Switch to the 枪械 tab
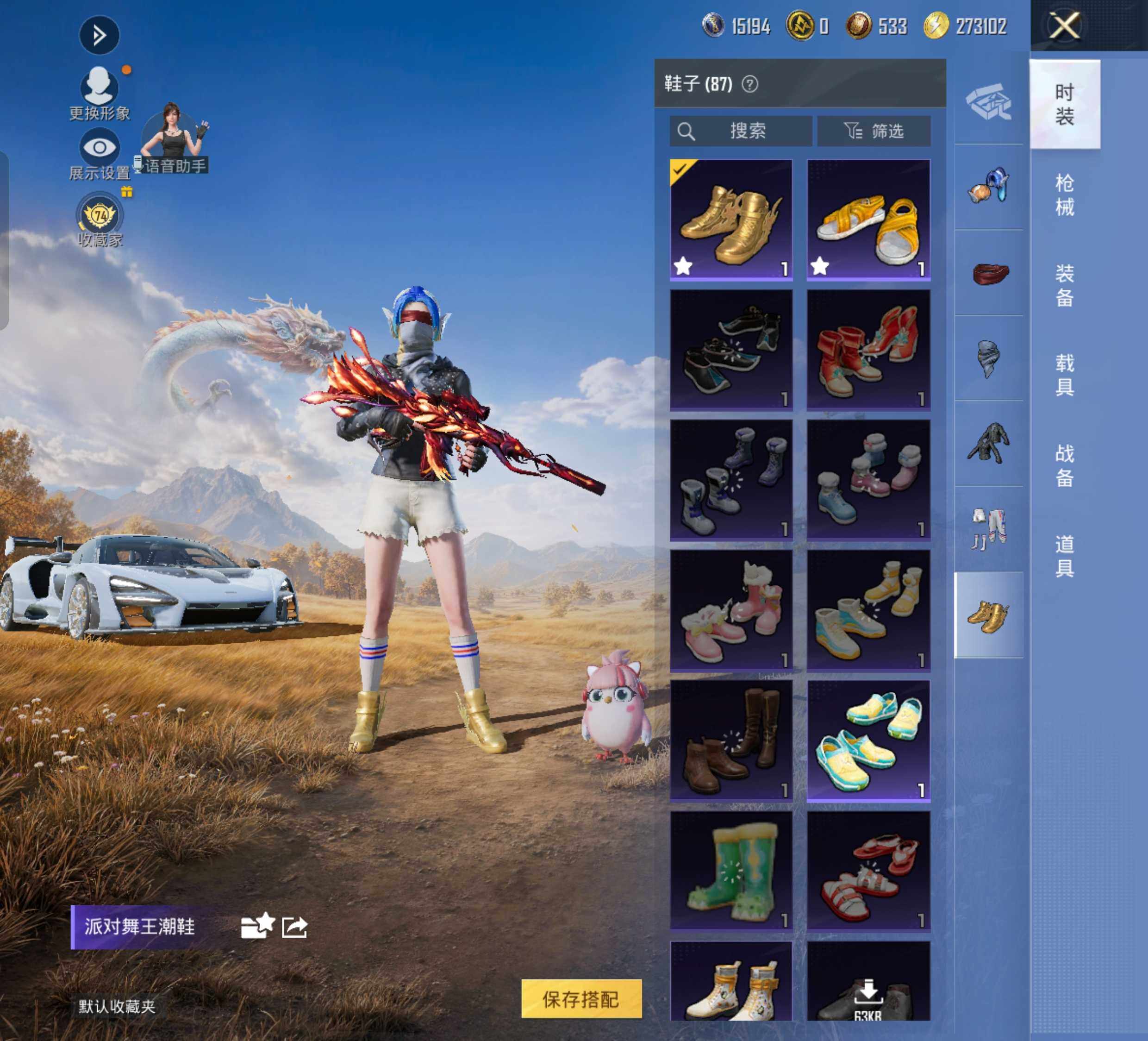Viewport: 1148px width, 1041px height. pos(1064,194)
